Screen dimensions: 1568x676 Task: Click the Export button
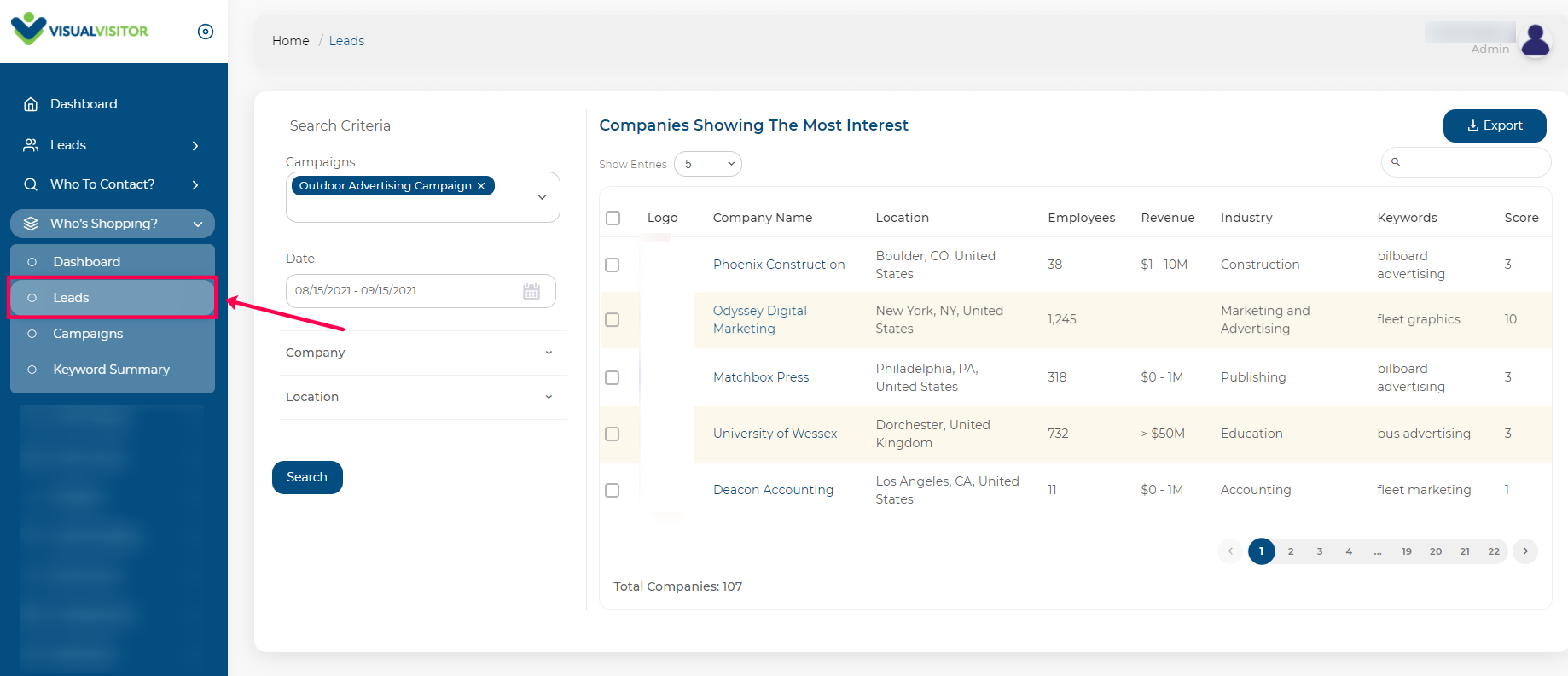pyautogui.click(x=1495, y=125)
